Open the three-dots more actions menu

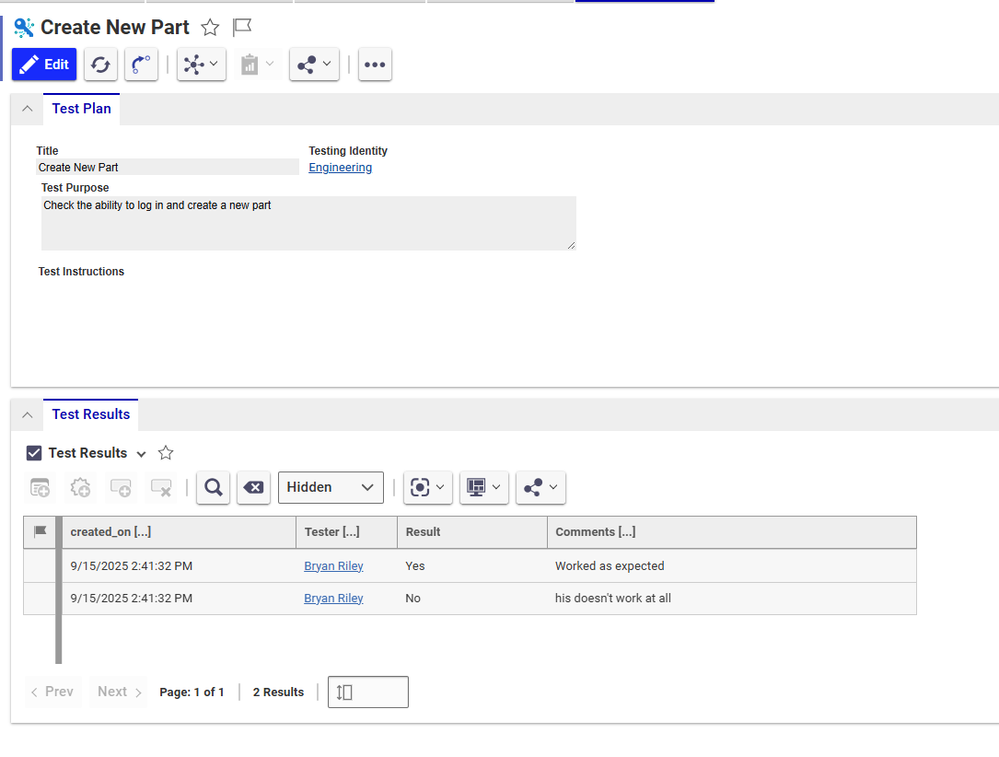coord(374,64)
